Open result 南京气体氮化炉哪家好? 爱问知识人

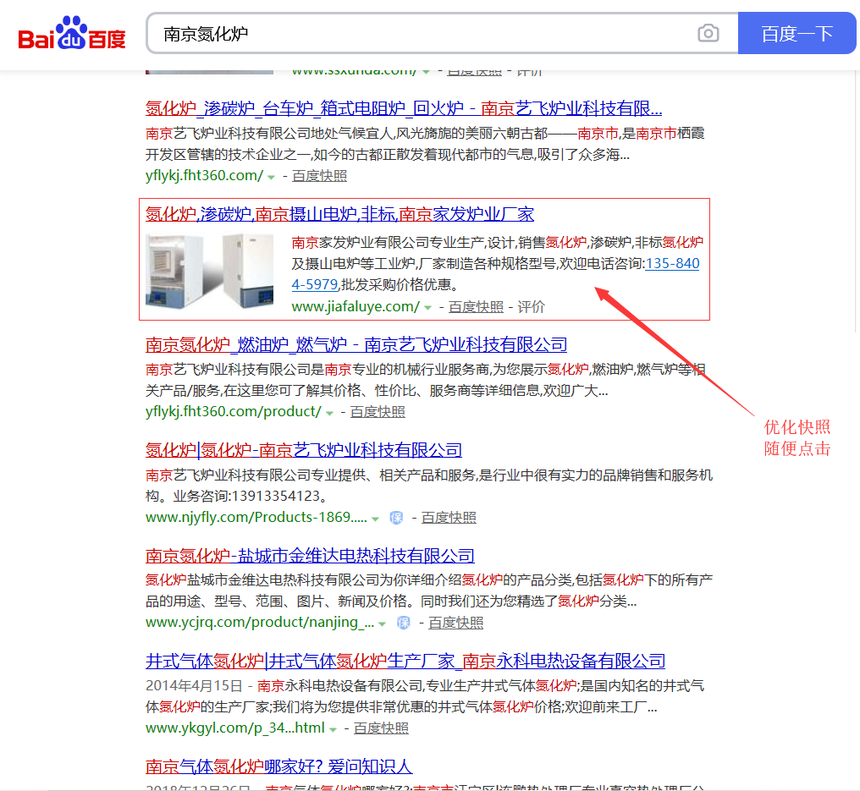click(279, 766)
